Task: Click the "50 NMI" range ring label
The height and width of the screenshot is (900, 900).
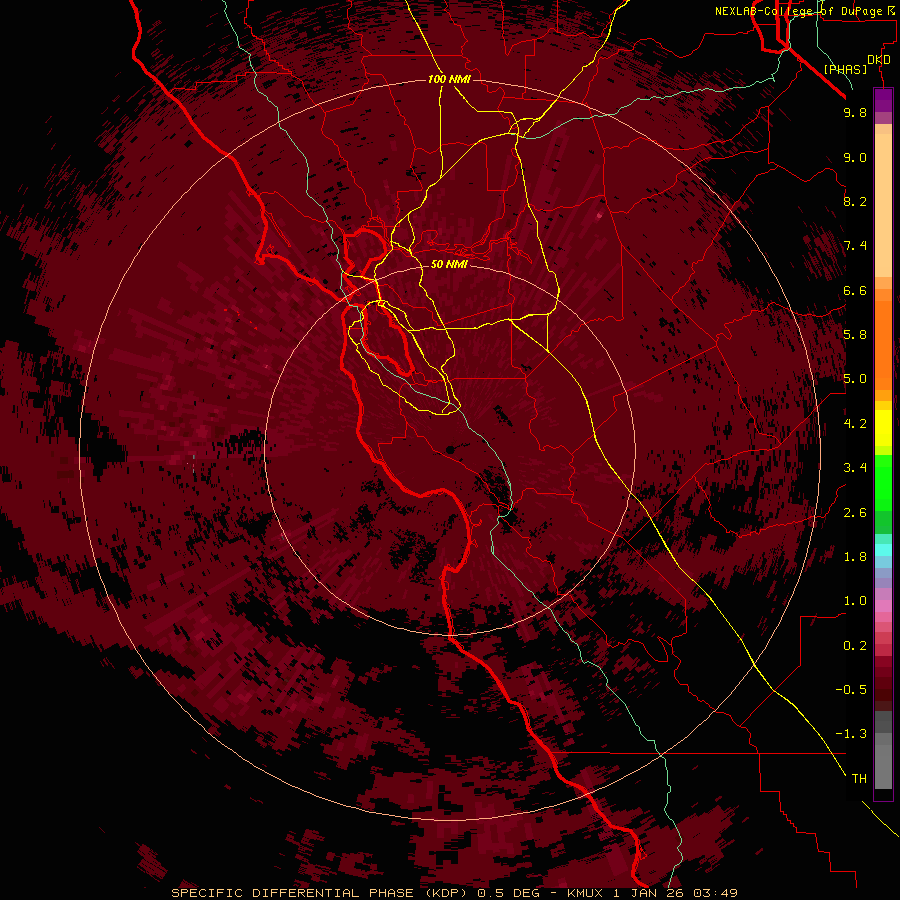Action: click(x=449, y=264)
